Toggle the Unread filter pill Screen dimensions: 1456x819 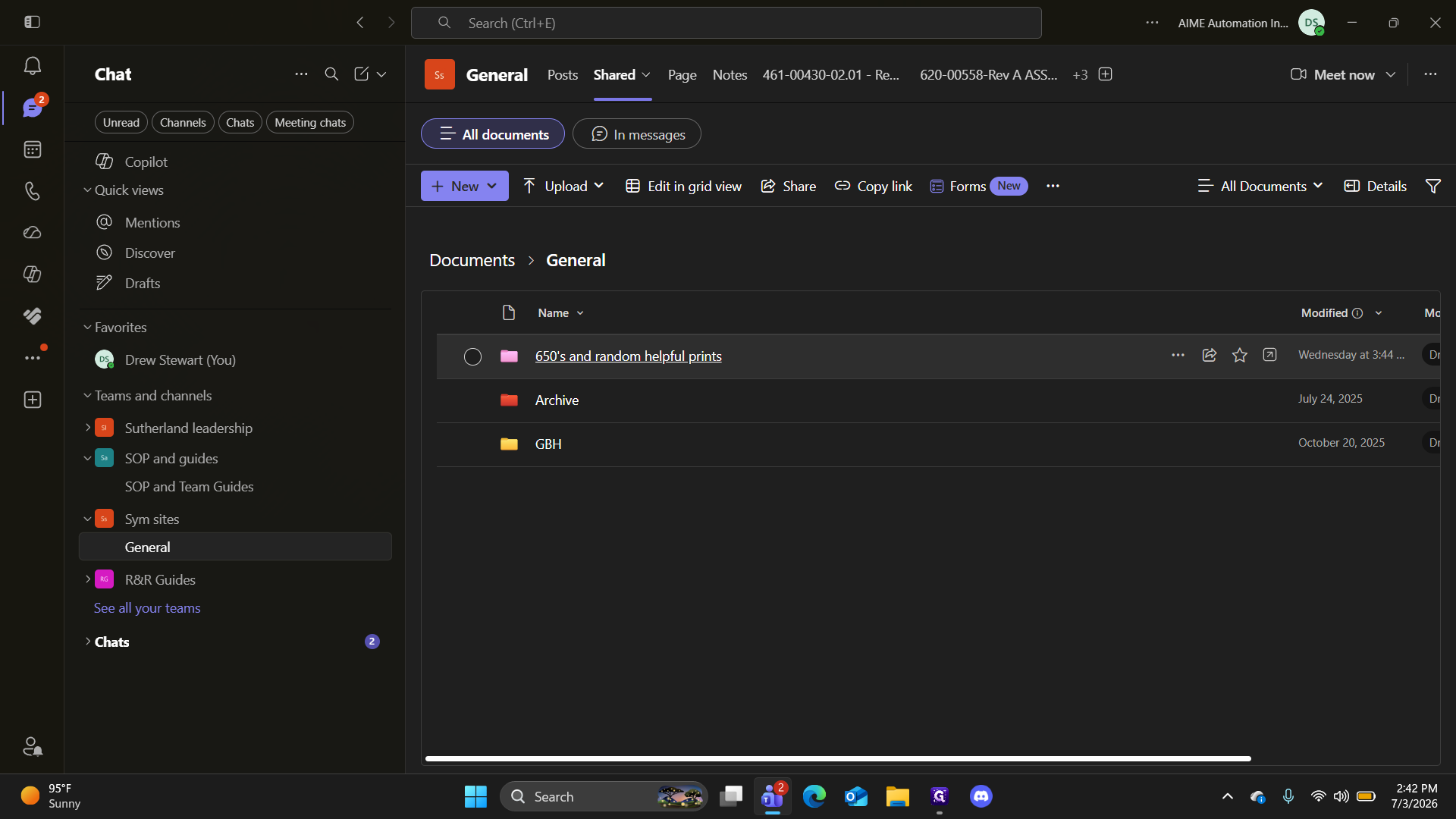(x=121, y=122)
